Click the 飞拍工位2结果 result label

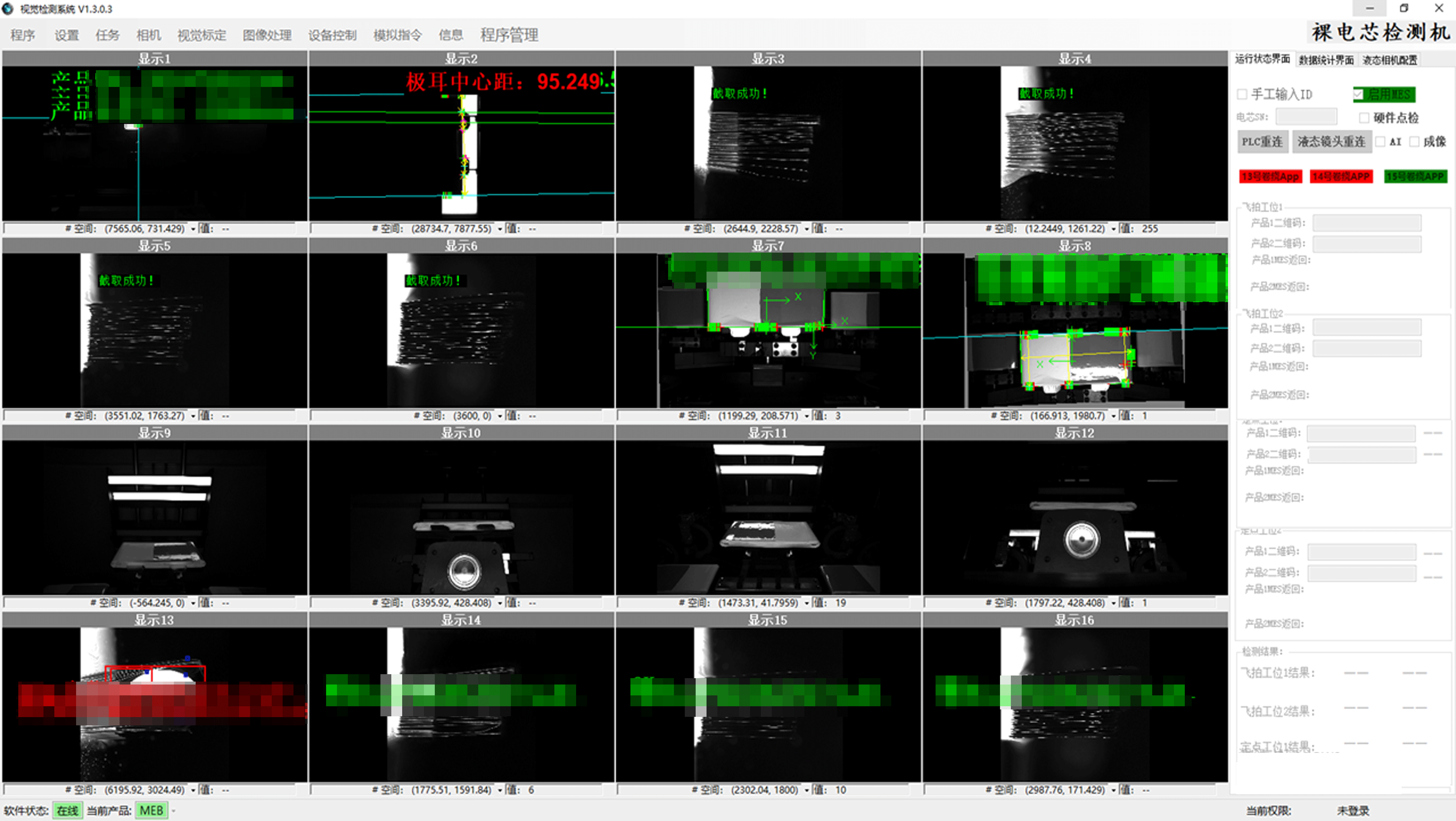coord(1277,711)
